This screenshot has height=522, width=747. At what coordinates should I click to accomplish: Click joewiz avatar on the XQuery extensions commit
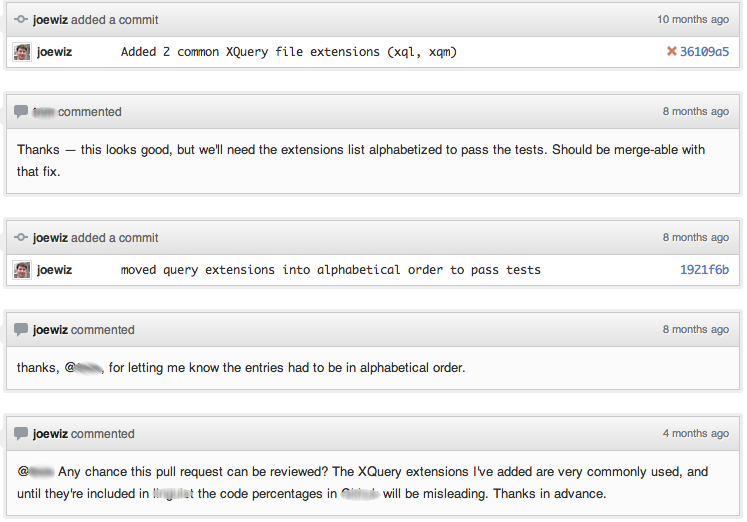(x=22, y=52)
